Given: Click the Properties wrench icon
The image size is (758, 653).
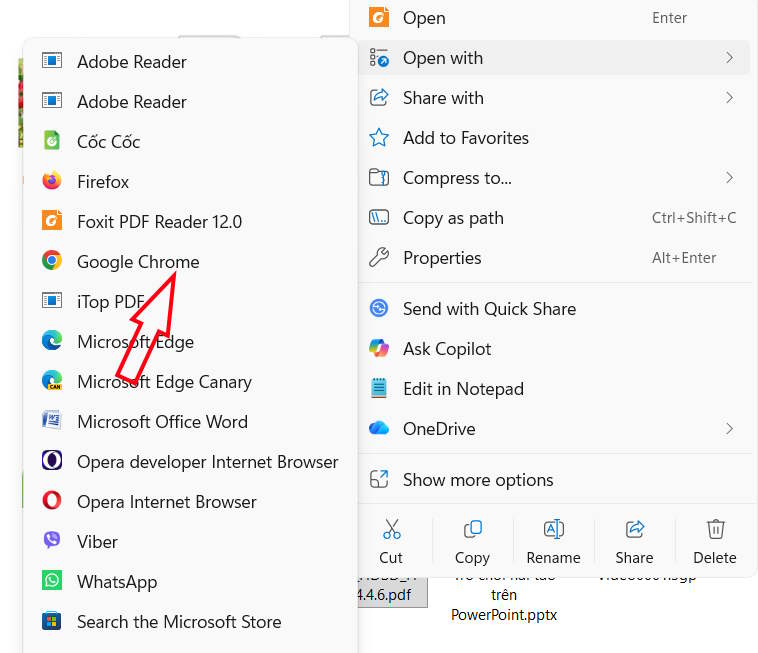Looking at the screenshot, I should pos(379,258).
